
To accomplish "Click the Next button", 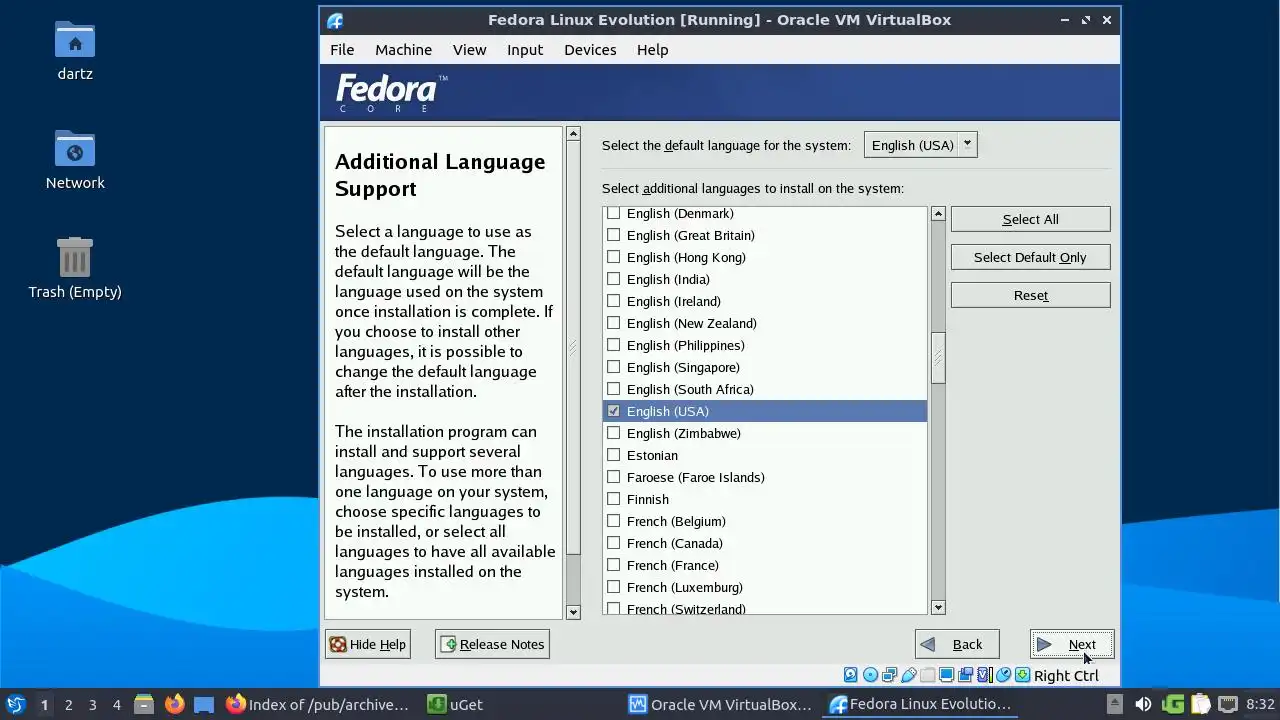I will point(1072,644).
